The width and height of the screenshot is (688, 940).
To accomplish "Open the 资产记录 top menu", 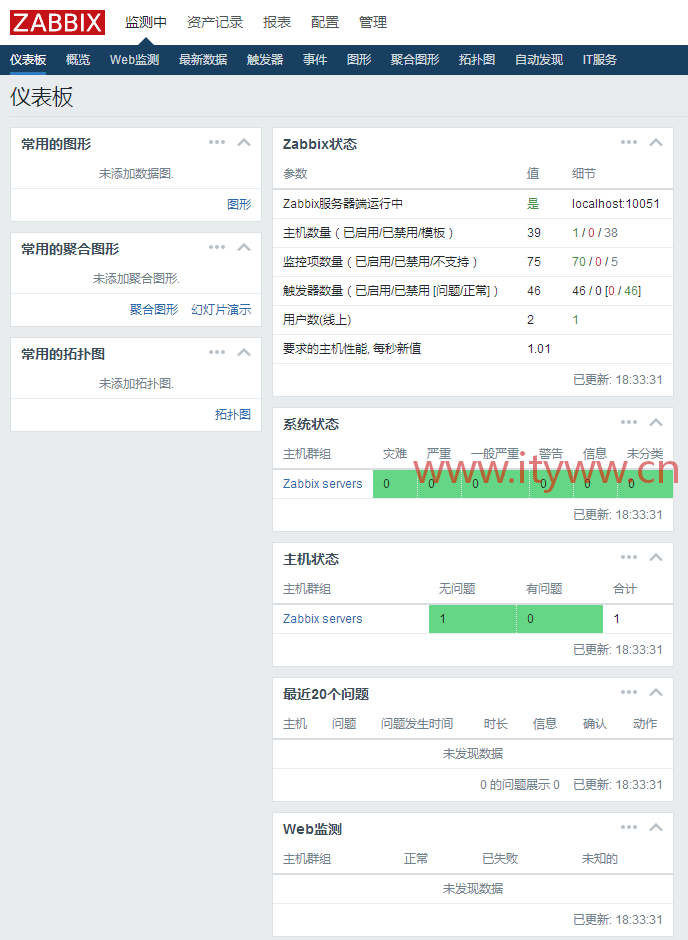I will [215, 23].
